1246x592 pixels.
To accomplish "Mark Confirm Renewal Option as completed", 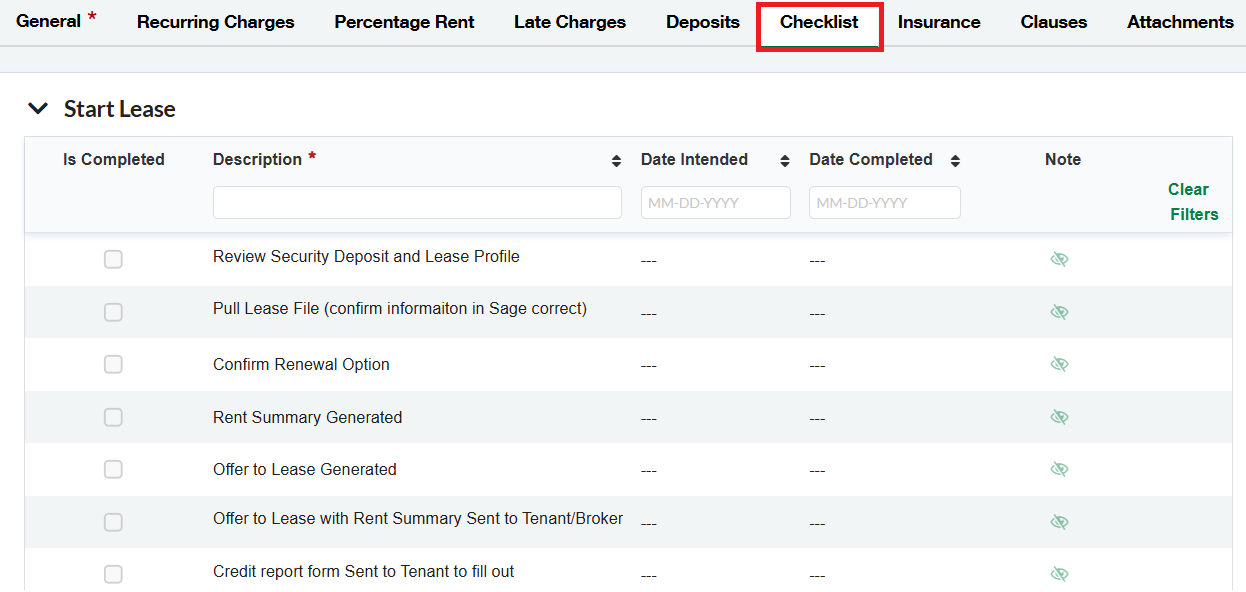I will coord(113,364).
